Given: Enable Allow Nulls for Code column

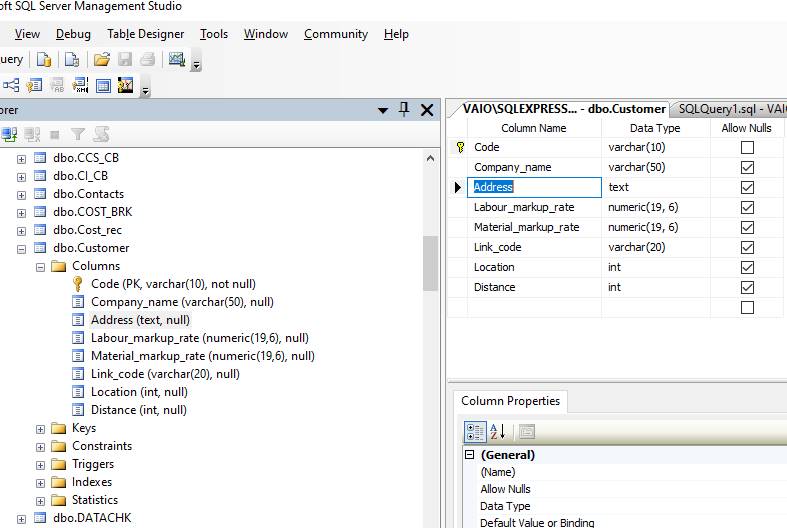Looking at the screenshot, I should point(747,147).
